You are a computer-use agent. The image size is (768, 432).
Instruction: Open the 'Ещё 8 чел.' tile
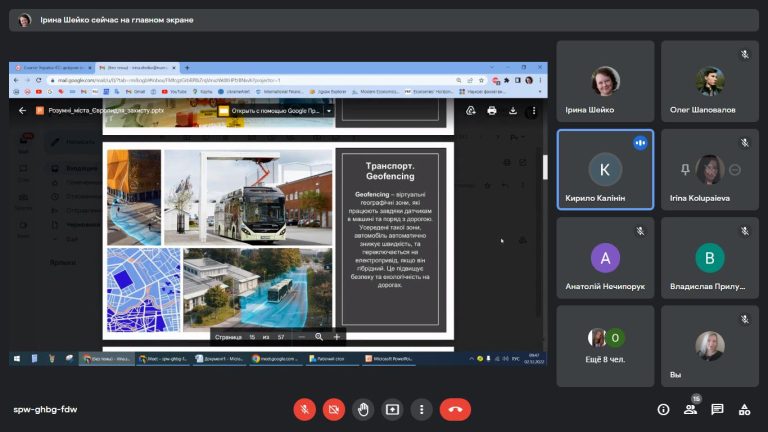(x=605, y=346)
